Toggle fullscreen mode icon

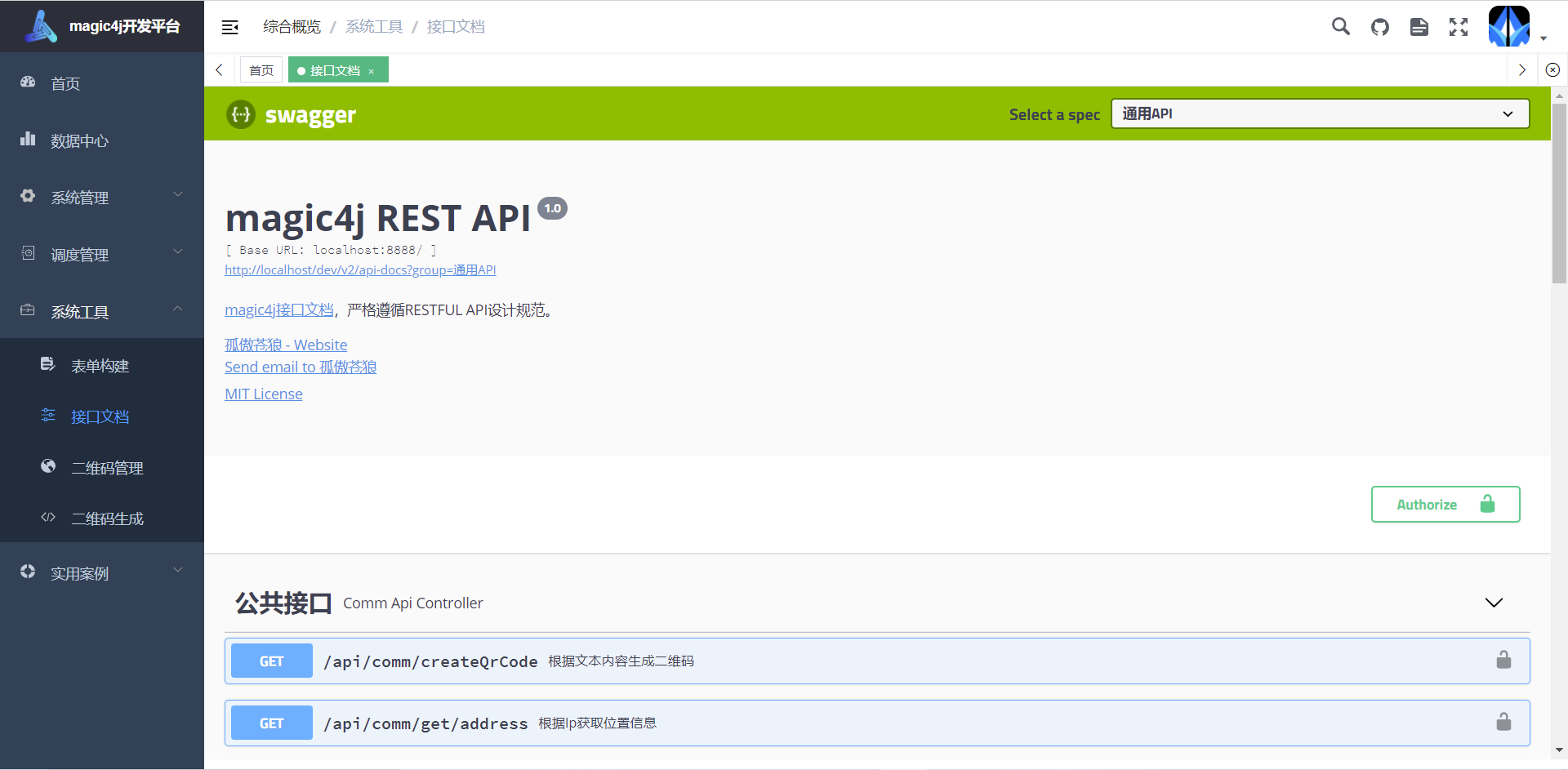pos(1459,27)
